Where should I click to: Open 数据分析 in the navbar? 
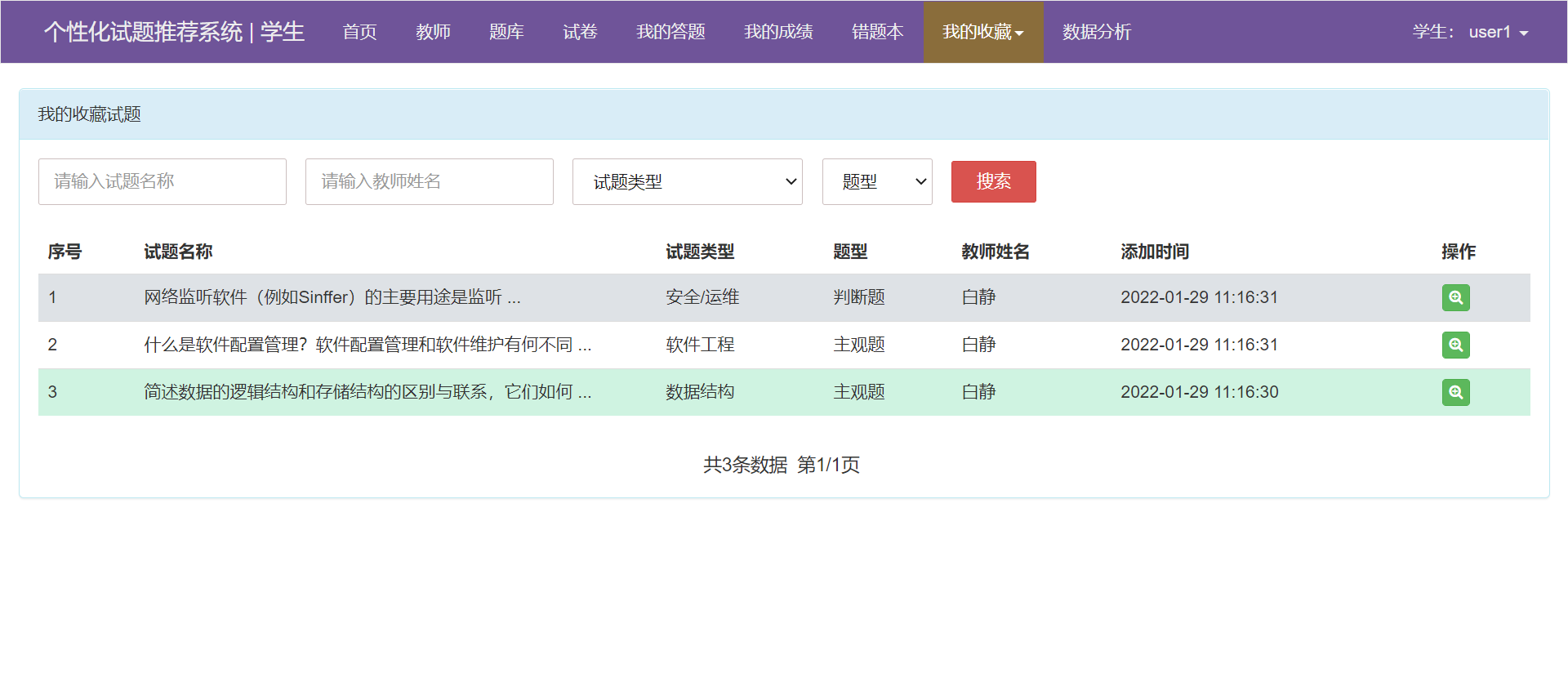click(x=1097, y=32)
